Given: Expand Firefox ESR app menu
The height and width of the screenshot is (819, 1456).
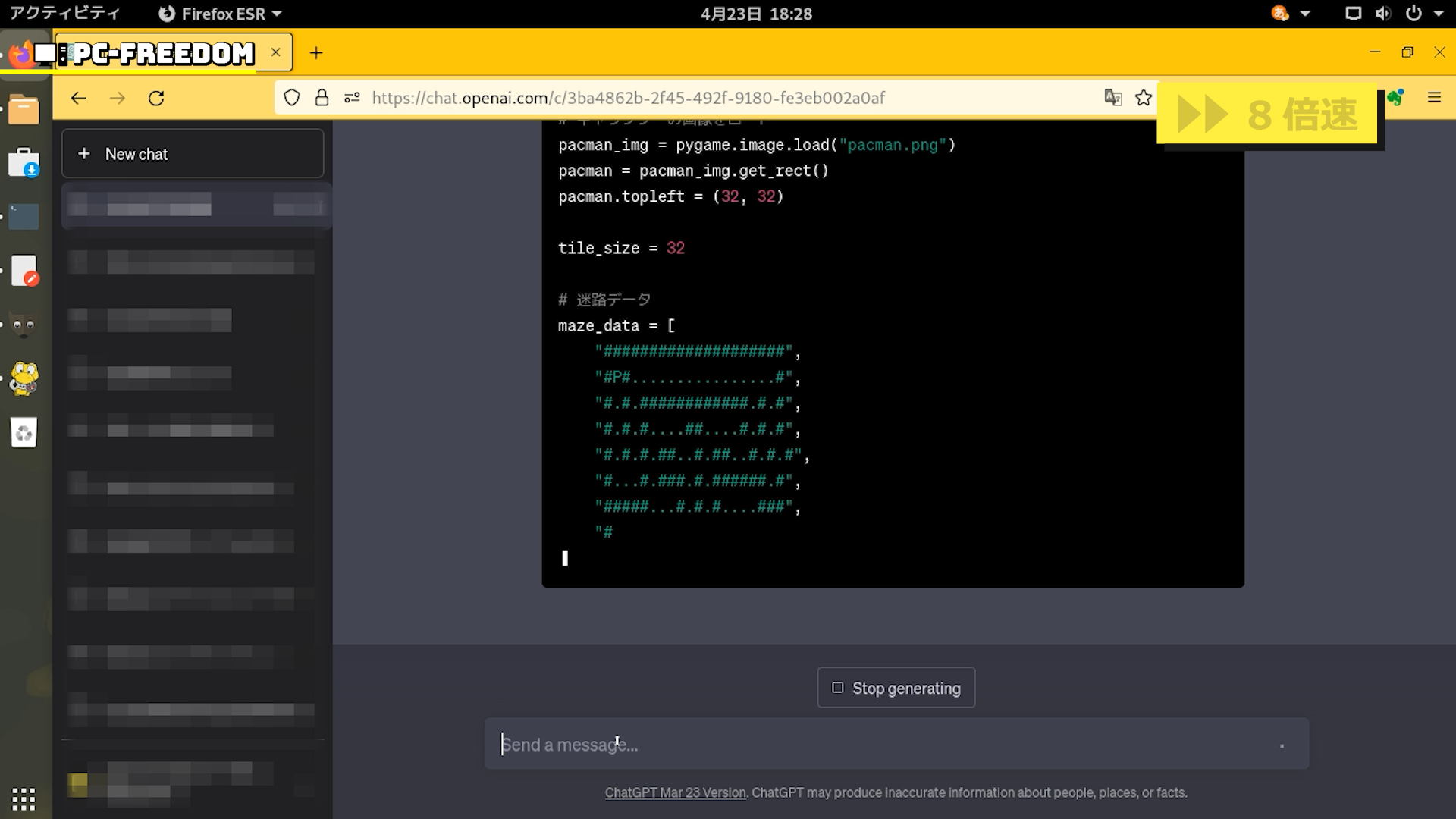Looking at the screenshot, I should [x=220, y=14].
